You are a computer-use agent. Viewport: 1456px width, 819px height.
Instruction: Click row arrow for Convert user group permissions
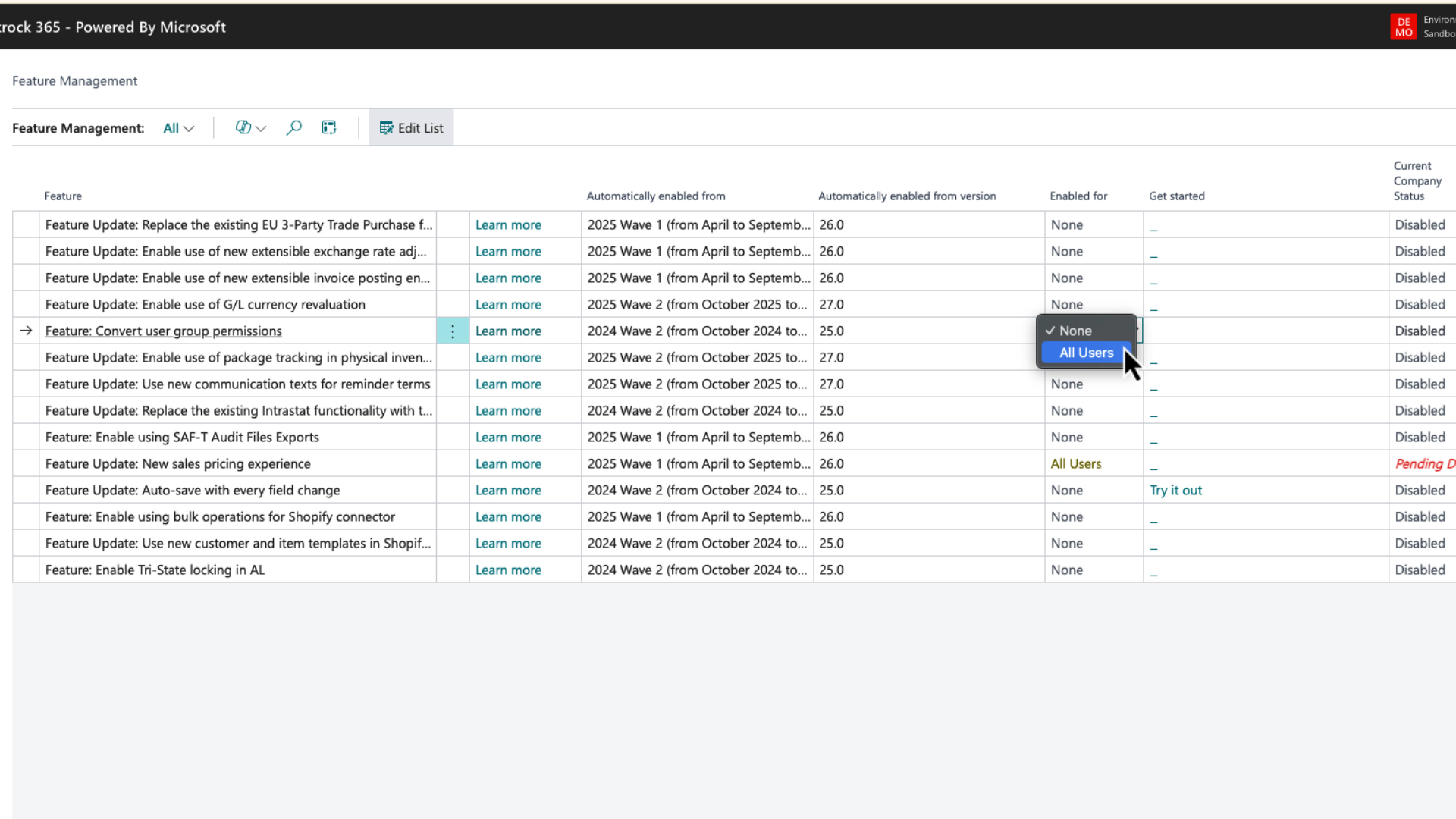(26, 331)
